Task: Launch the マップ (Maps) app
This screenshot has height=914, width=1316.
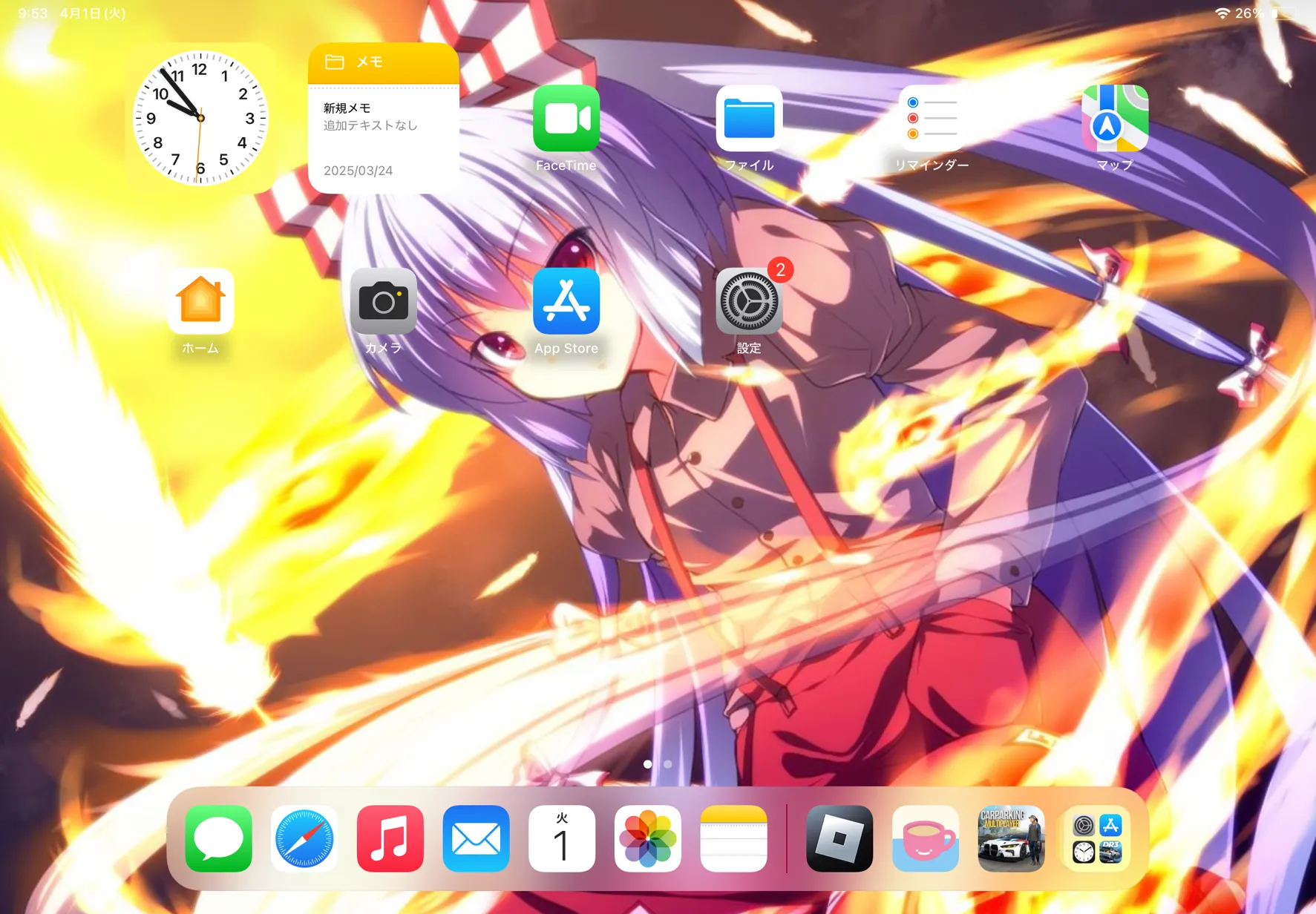Action: 1115,119
